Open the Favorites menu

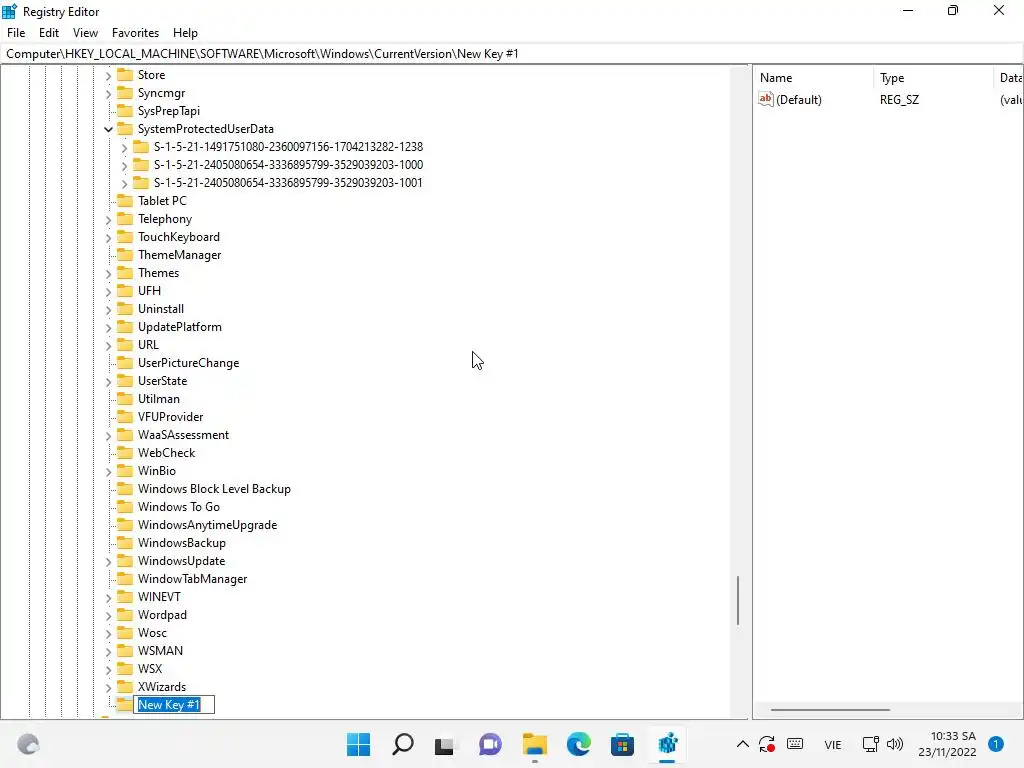(x=135, y=33)
